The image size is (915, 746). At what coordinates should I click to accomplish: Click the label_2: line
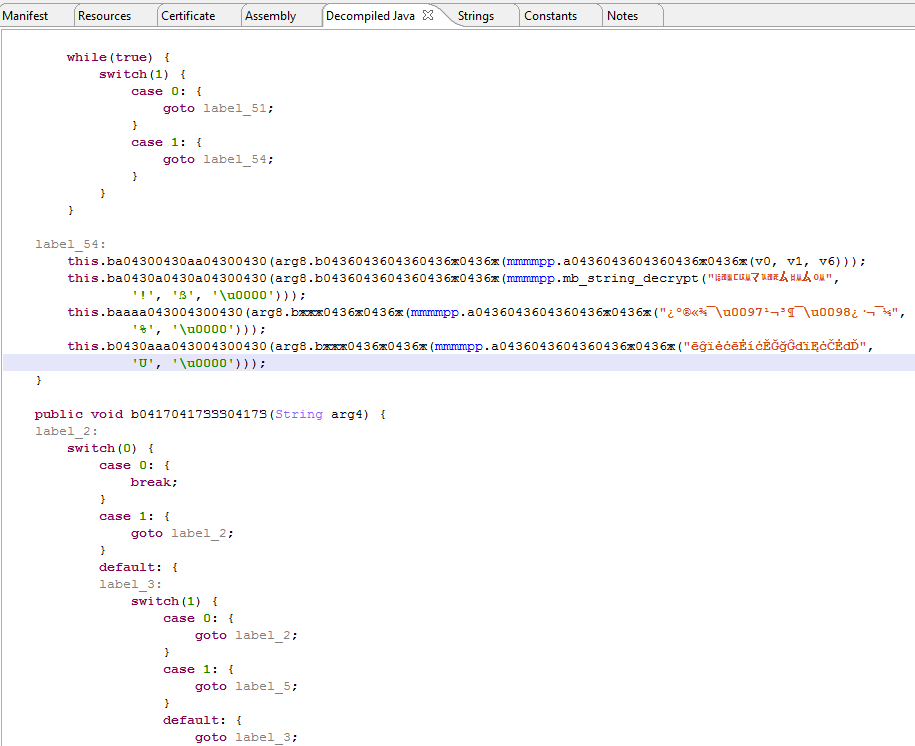[67, 431]
